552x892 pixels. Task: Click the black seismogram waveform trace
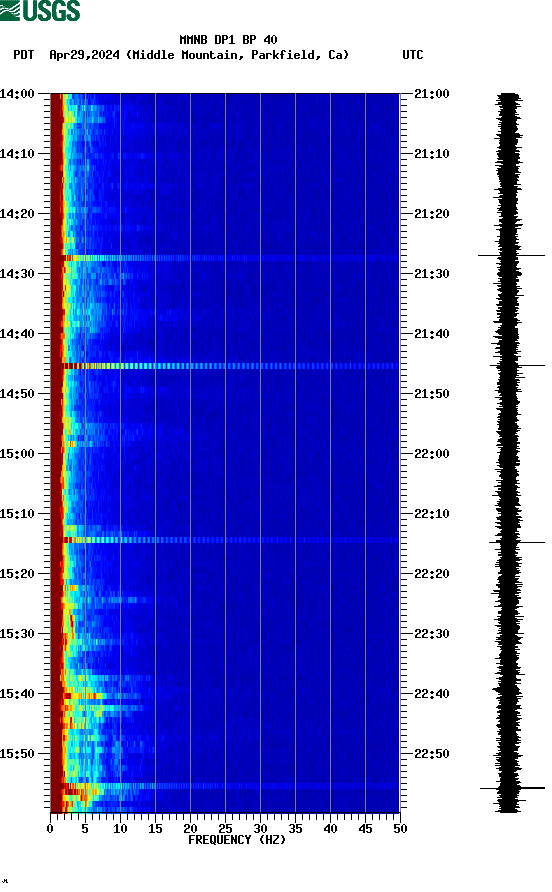pos(509,452)
